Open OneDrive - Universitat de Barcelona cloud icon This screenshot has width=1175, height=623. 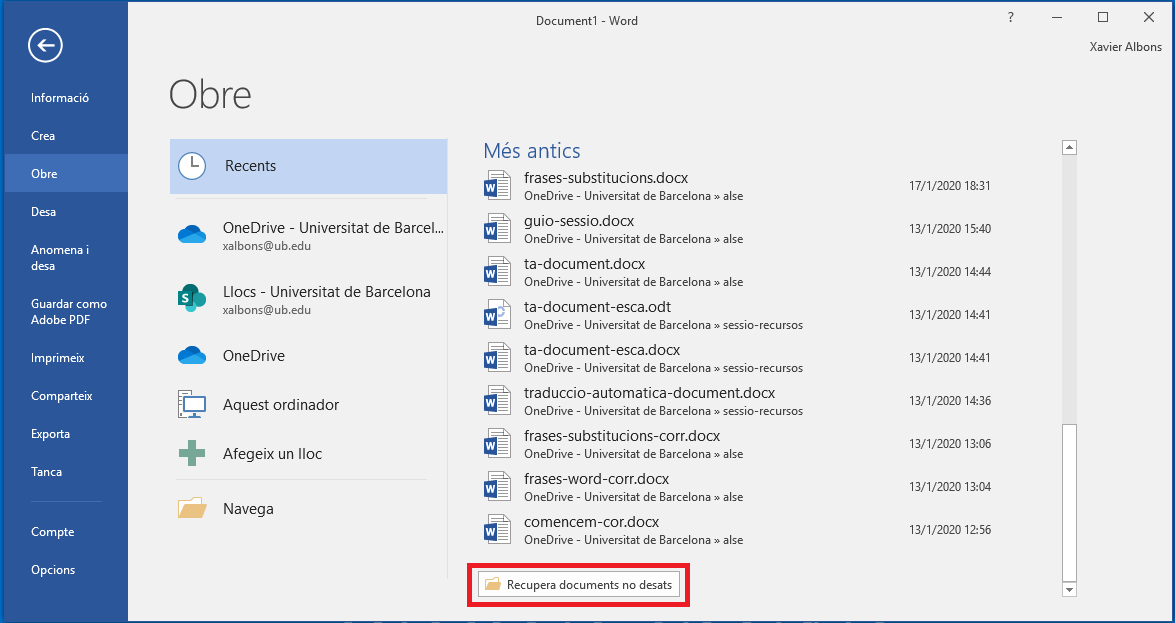point(191,235)
